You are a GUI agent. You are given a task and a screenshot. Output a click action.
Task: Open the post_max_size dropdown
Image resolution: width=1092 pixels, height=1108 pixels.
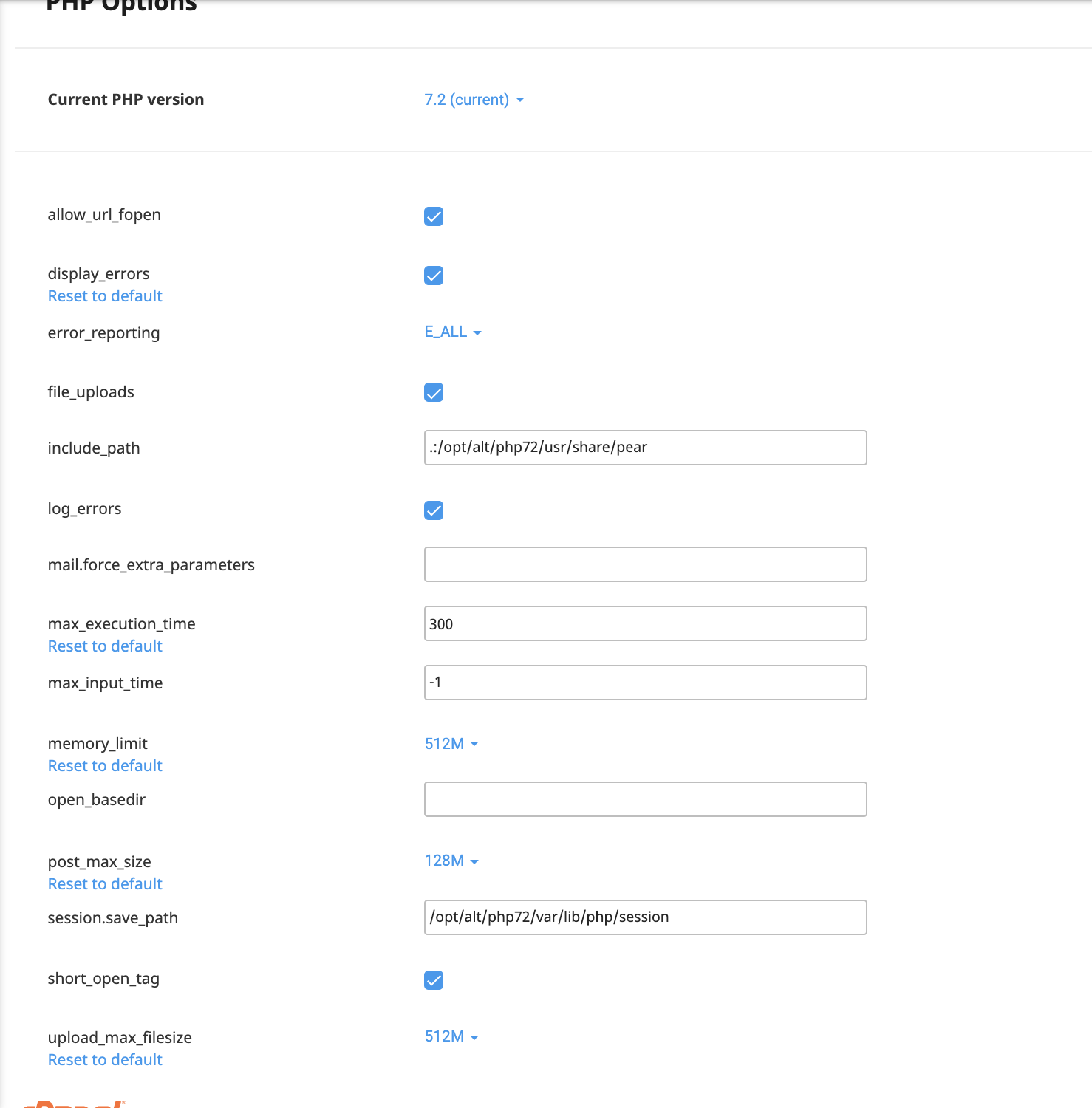click(451, 861)
